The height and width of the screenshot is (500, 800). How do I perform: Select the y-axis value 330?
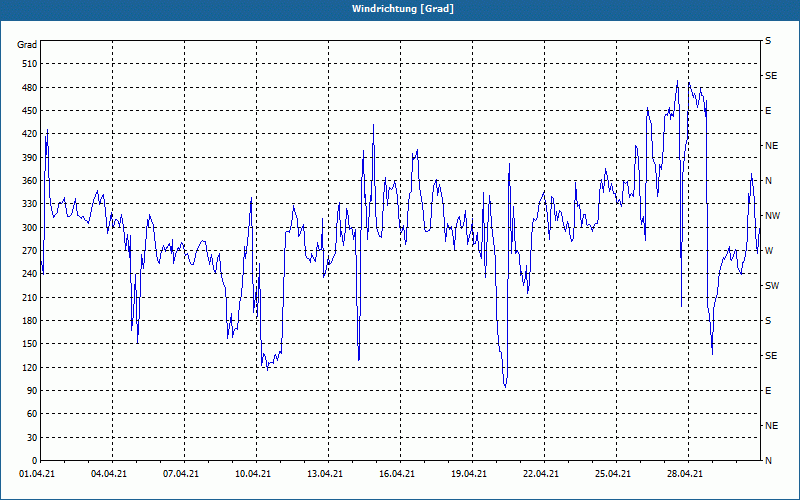click(x=30, y=204)
